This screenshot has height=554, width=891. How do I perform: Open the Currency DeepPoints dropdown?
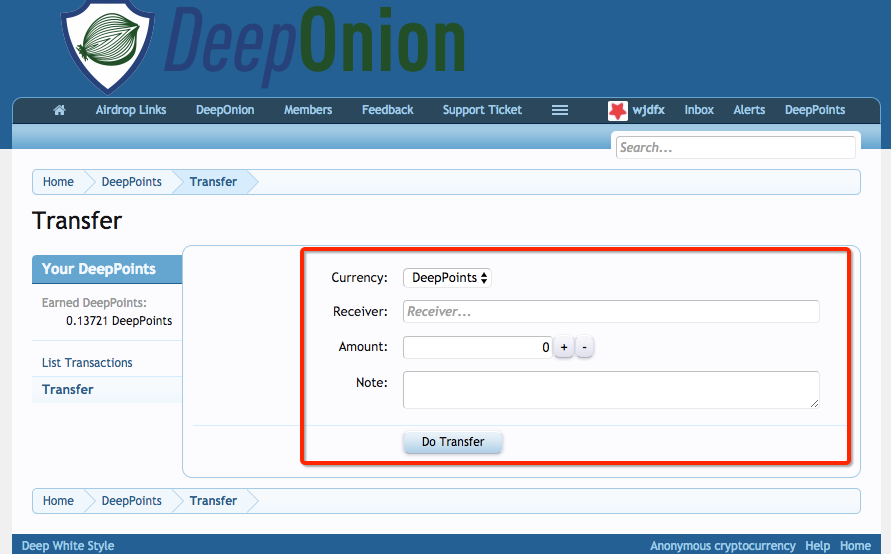pyautogui.click(x=447, y=278)
